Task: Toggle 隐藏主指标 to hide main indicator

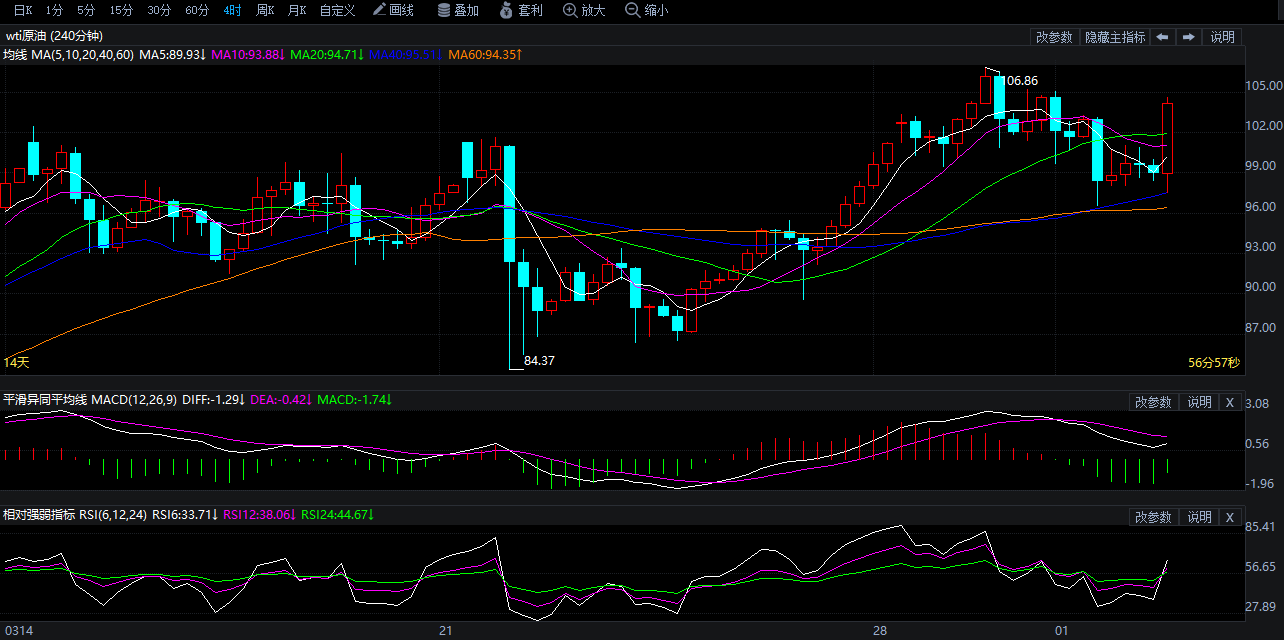Action: 1115,37
